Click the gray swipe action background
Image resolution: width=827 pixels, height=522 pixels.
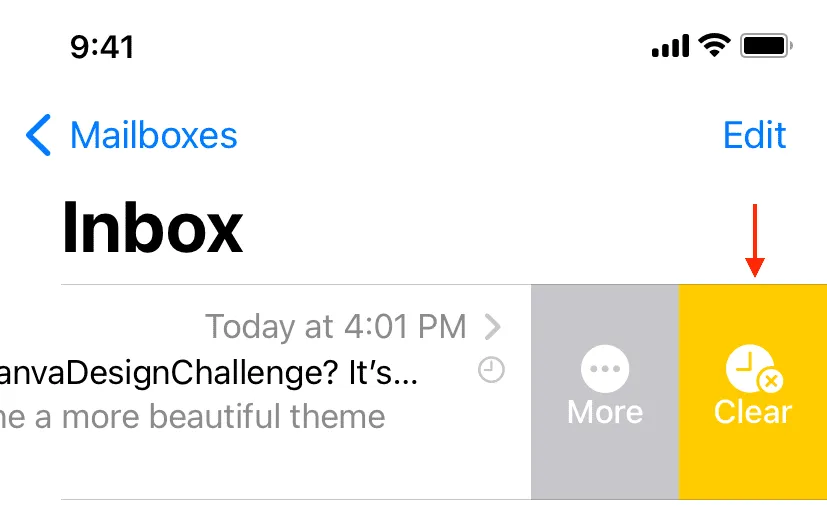click(605, 392)
